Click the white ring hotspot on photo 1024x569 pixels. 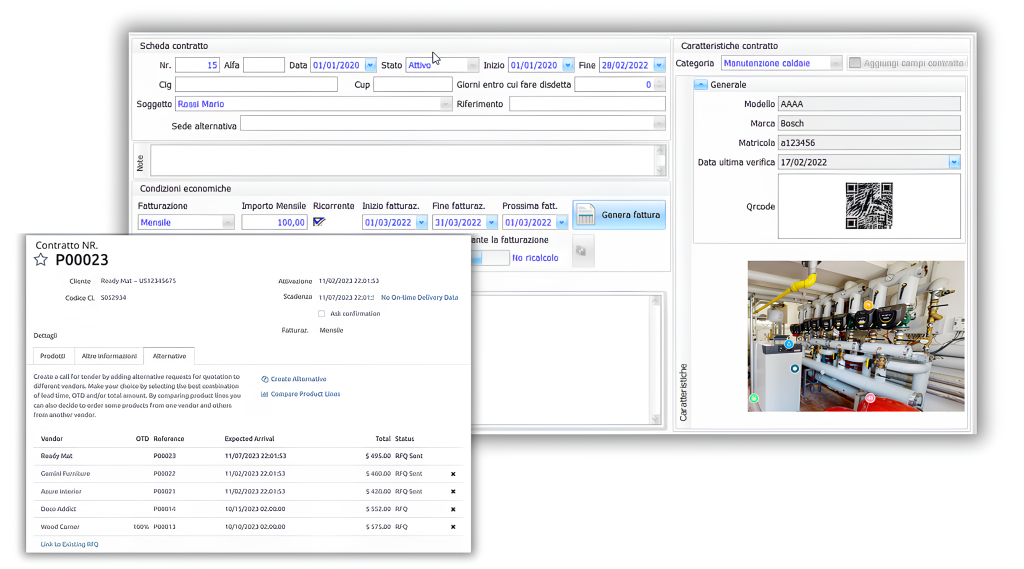[795, 369]
